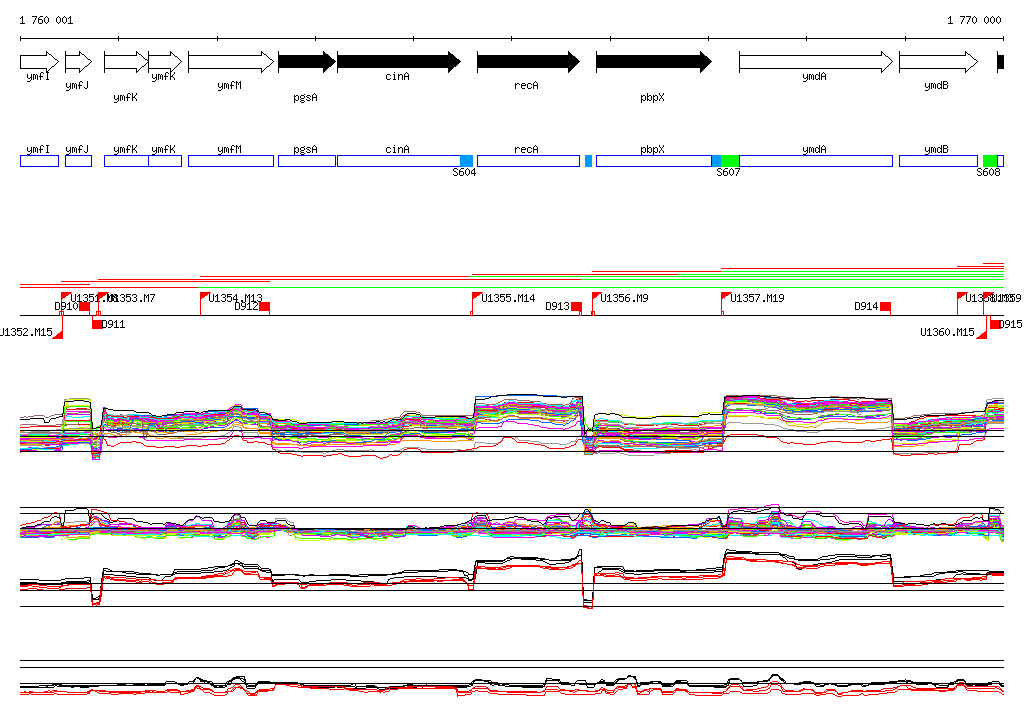Click the U1357.M19 upshift flag marker
Screen dimensions: 1024x714
click(726, 297)
